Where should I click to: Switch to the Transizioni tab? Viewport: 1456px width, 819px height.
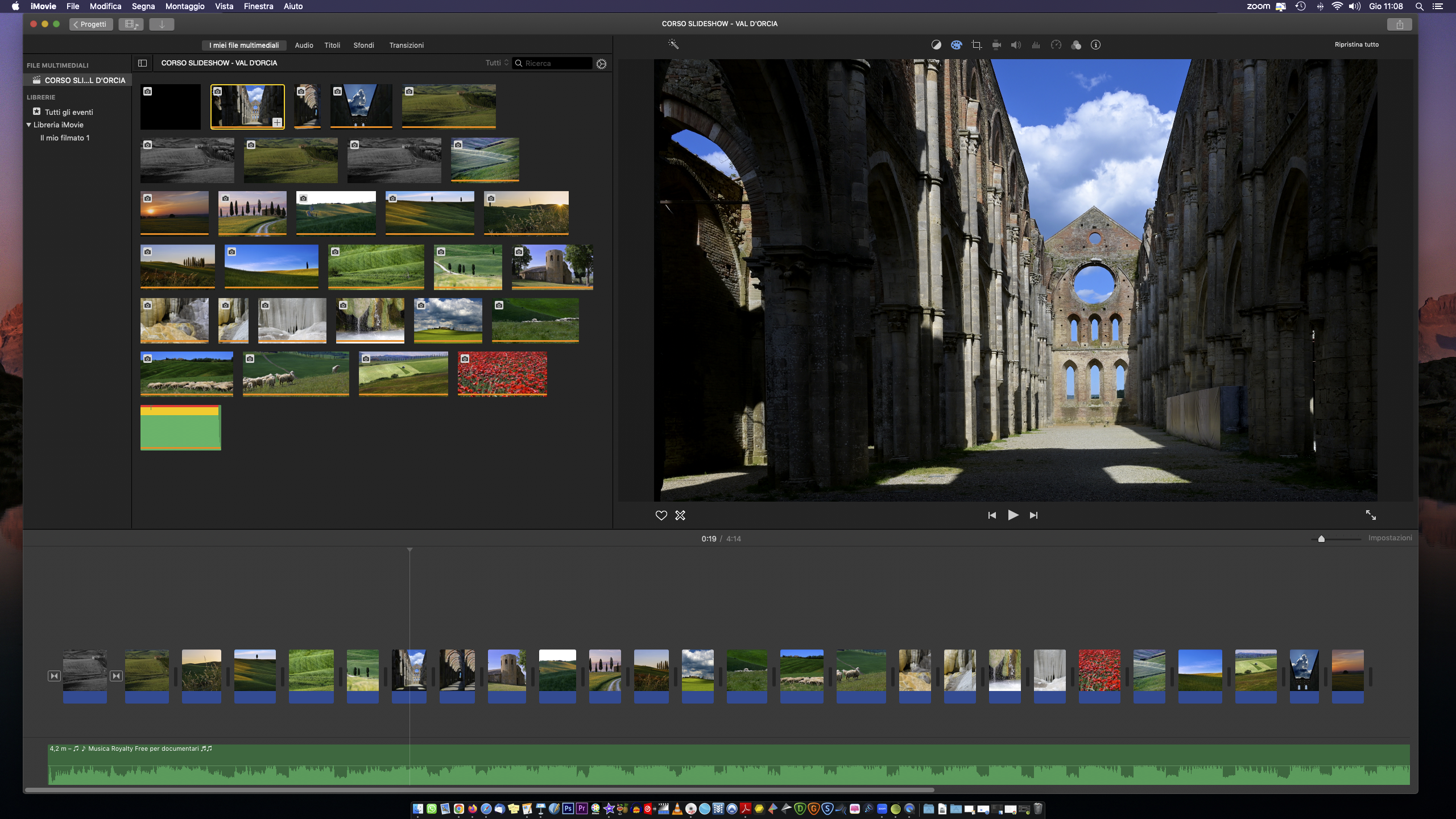[406, 45]
